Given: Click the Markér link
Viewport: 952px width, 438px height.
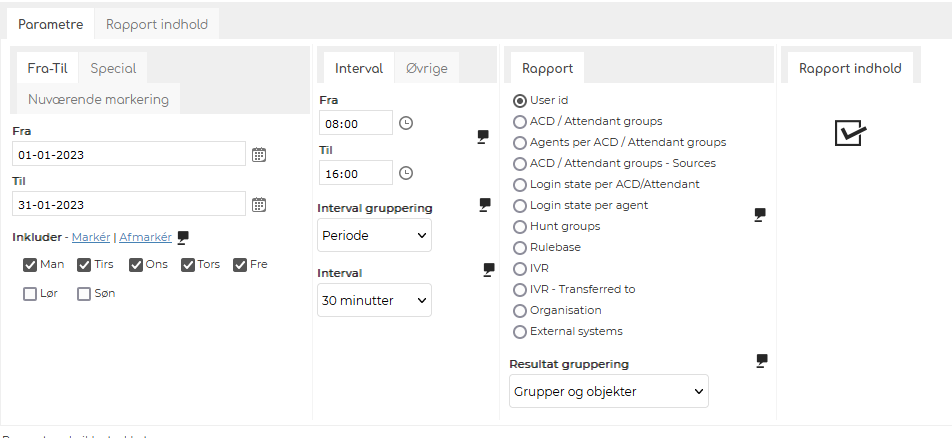Looking at the screenshot, I should coord(91,237).
